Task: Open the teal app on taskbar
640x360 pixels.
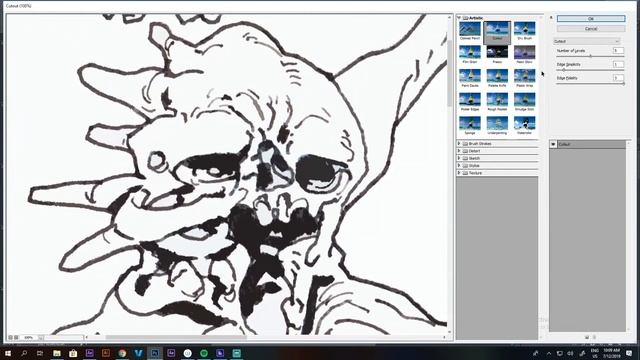Action: pos(236,353)
